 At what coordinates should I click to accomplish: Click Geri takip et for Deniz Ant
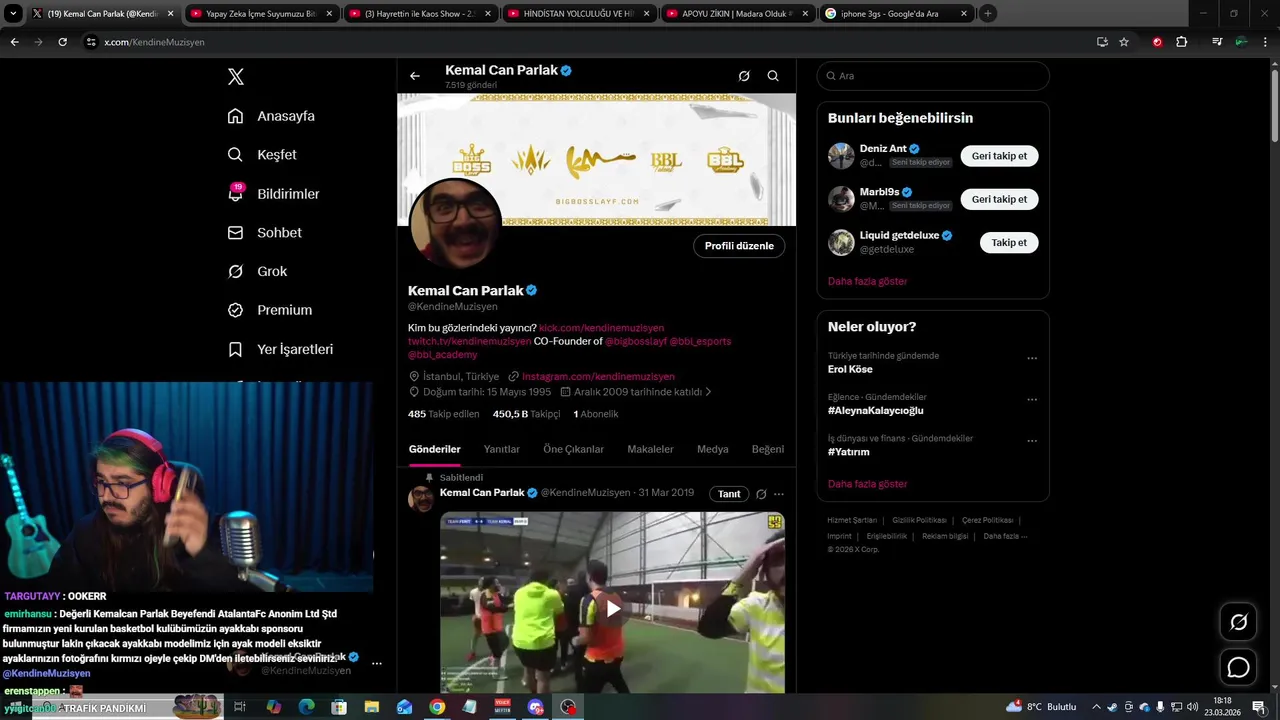click(1000, 156)
